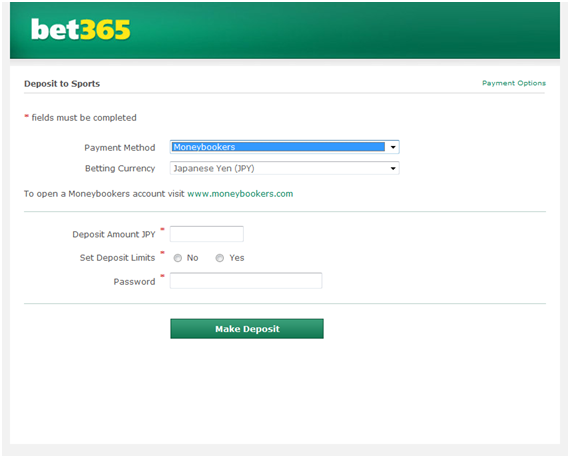Click the Betting Currency dropdown arrow

(x=393, y=168)
